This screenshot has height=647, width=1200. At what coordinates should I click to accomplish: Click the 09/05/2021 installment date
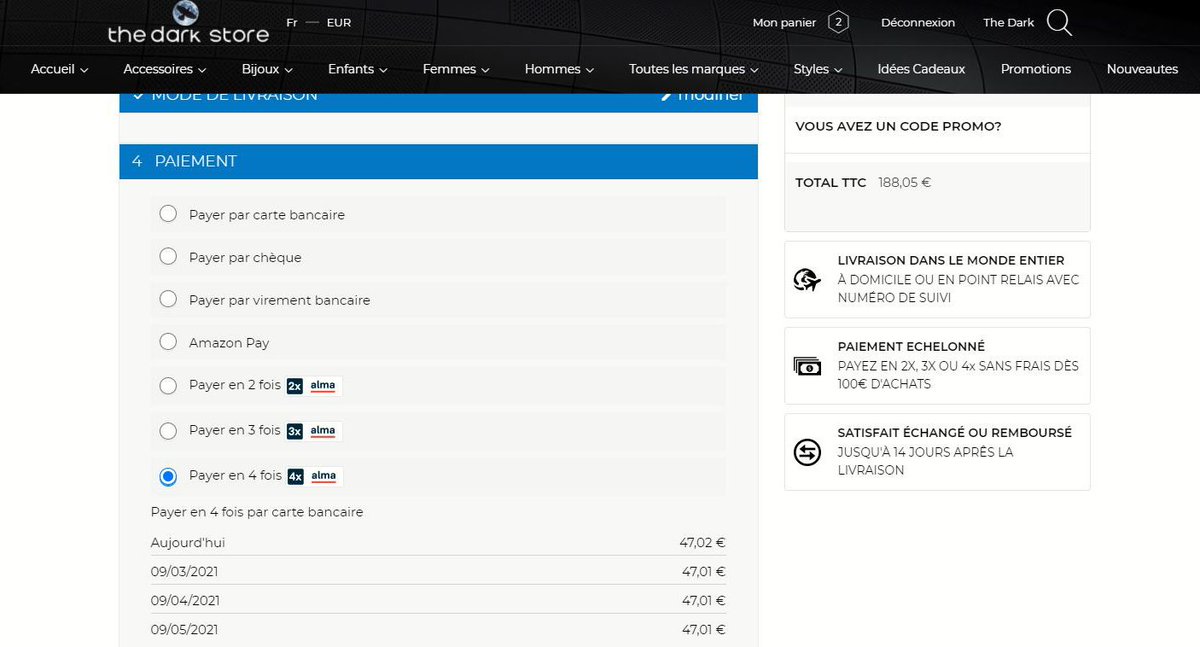click(x=185, y=630)
